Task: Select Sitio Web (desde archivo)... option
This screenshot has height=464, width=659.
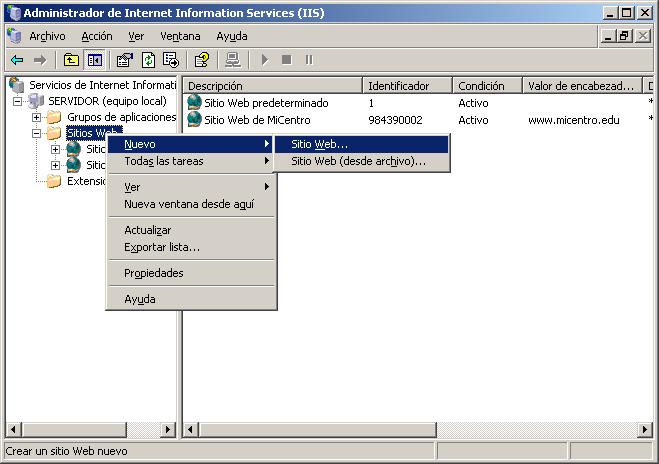Action: pos(361,161)
